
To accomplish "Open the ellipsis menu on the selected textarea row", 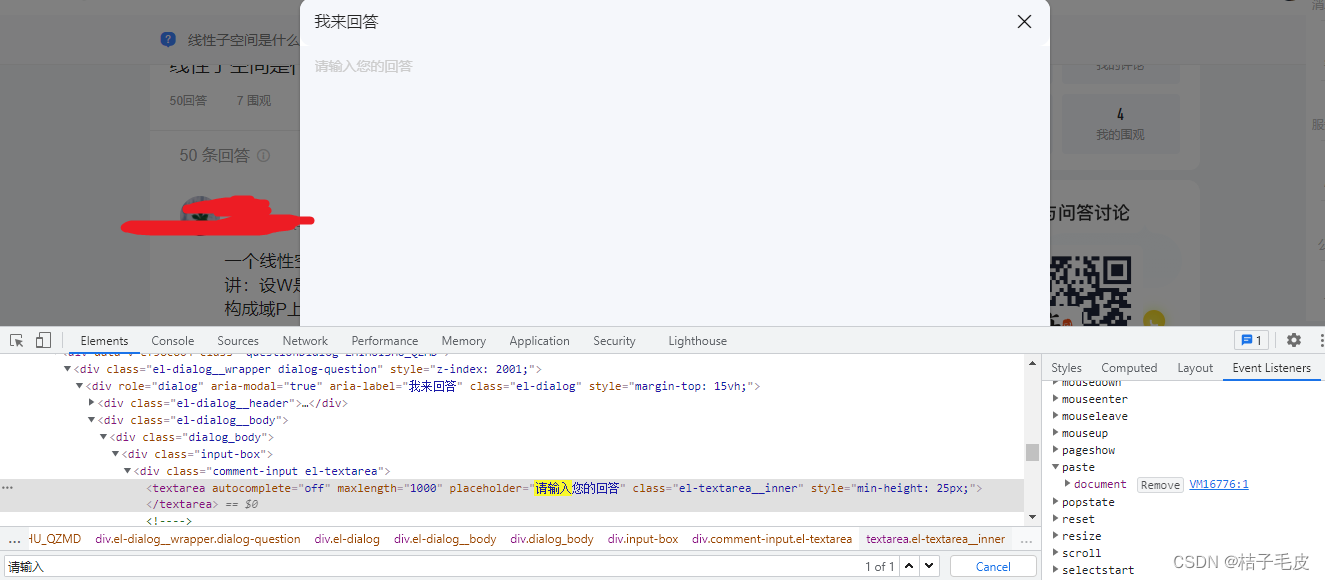I will pyautogui.click(x=7, y=488).
